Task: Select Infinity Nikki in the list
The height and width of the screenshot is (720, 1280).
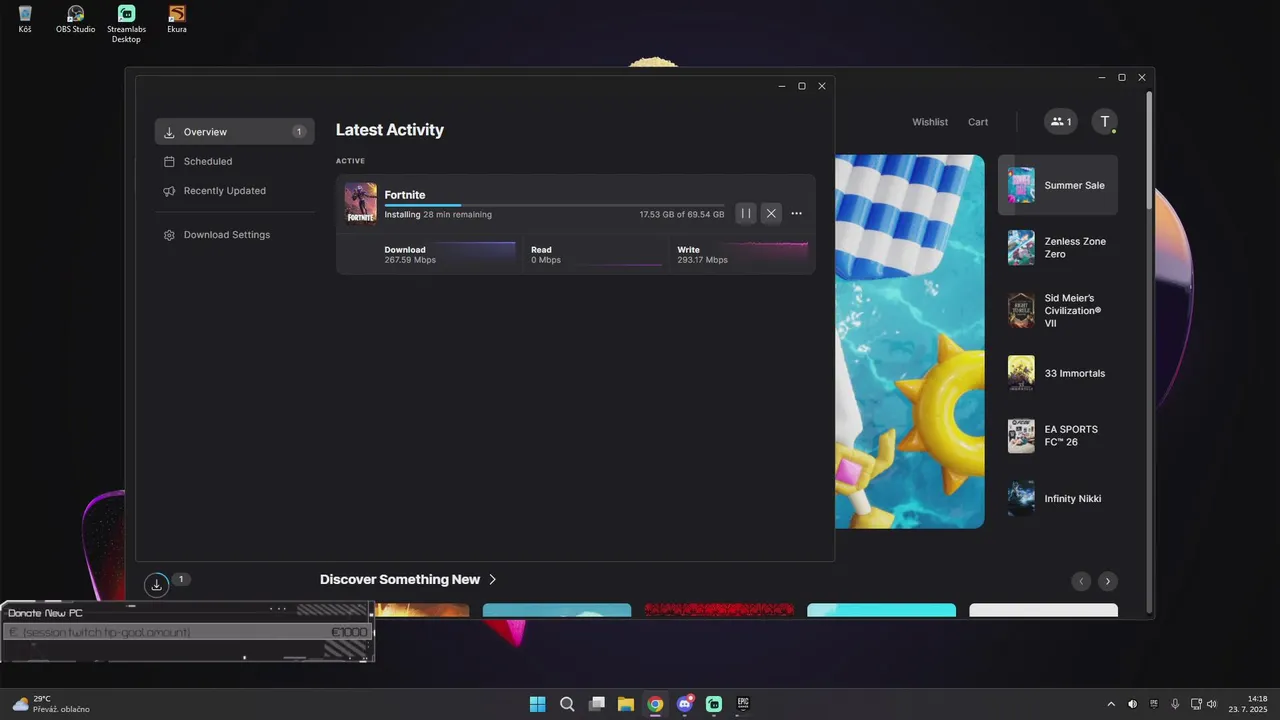Action: pos(1058,498)
